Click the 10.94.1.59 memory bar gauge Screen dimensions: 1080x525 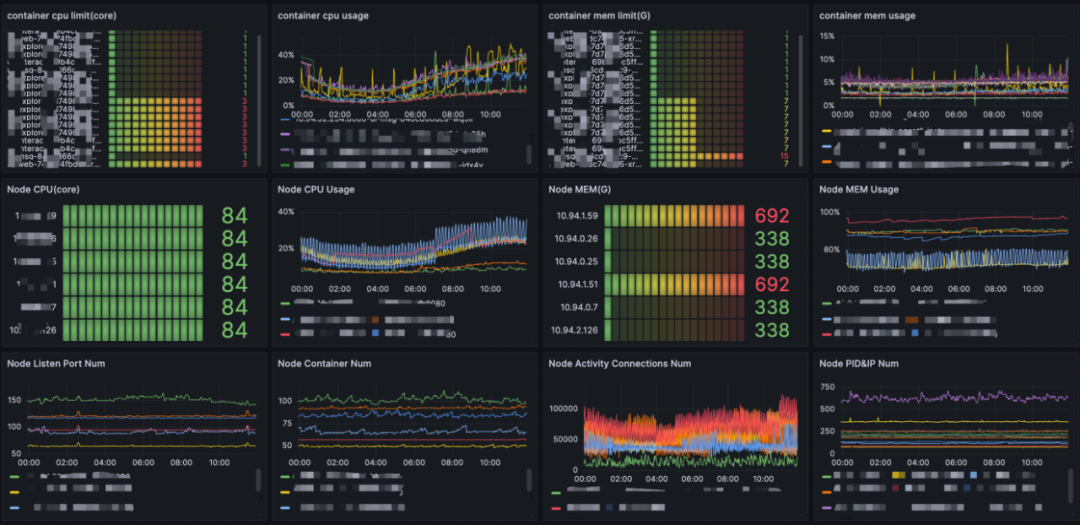(x=675, y=216)
